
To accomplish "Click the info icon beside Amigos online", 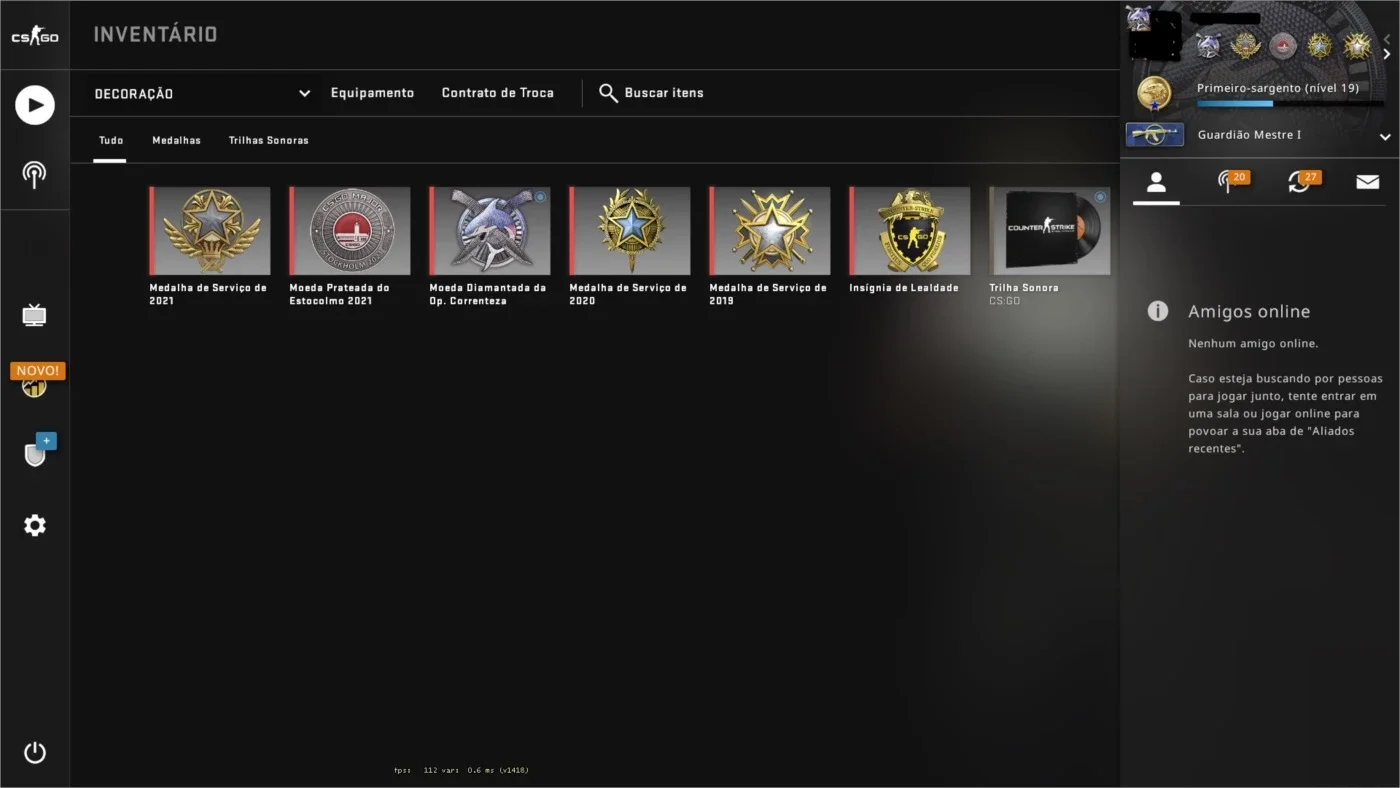I will [x=1157, y=311].
